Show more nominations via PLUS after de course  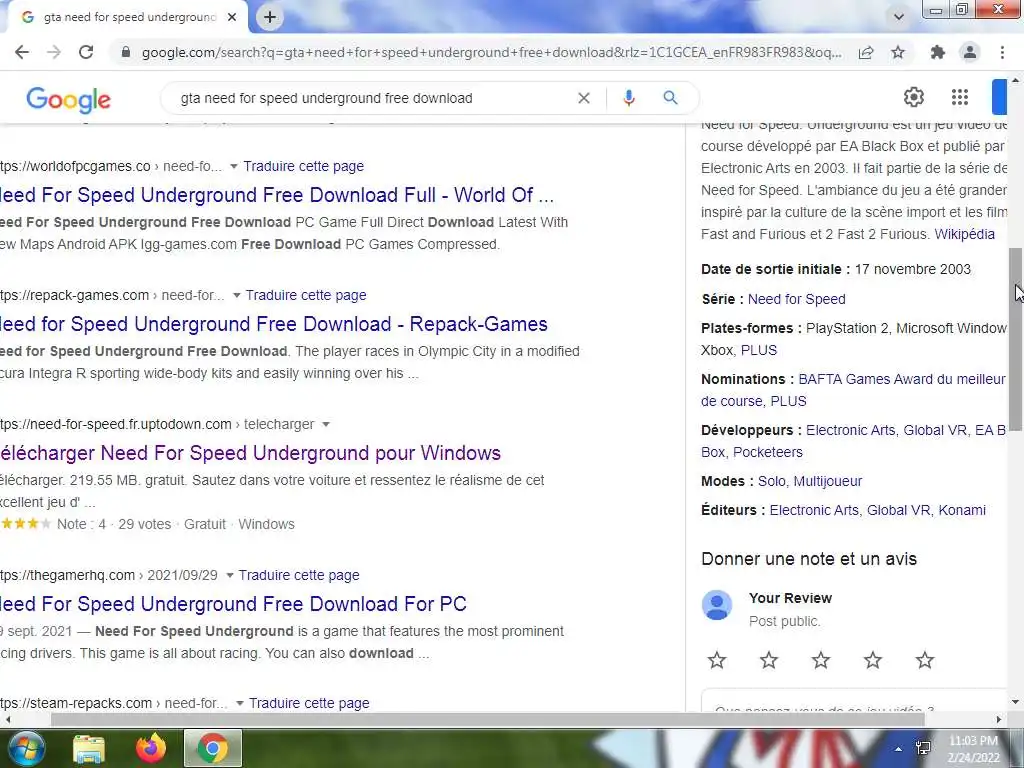pos(788,401)
